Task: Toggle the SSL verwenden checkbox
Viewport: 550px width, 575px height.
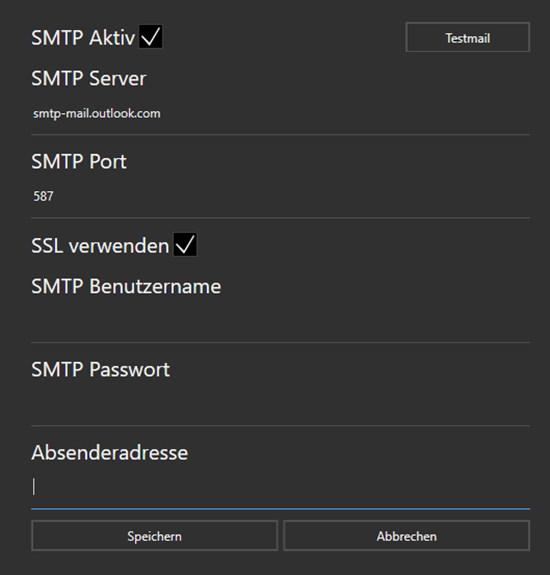Action: pyautogui.click(x=185, y=244)
